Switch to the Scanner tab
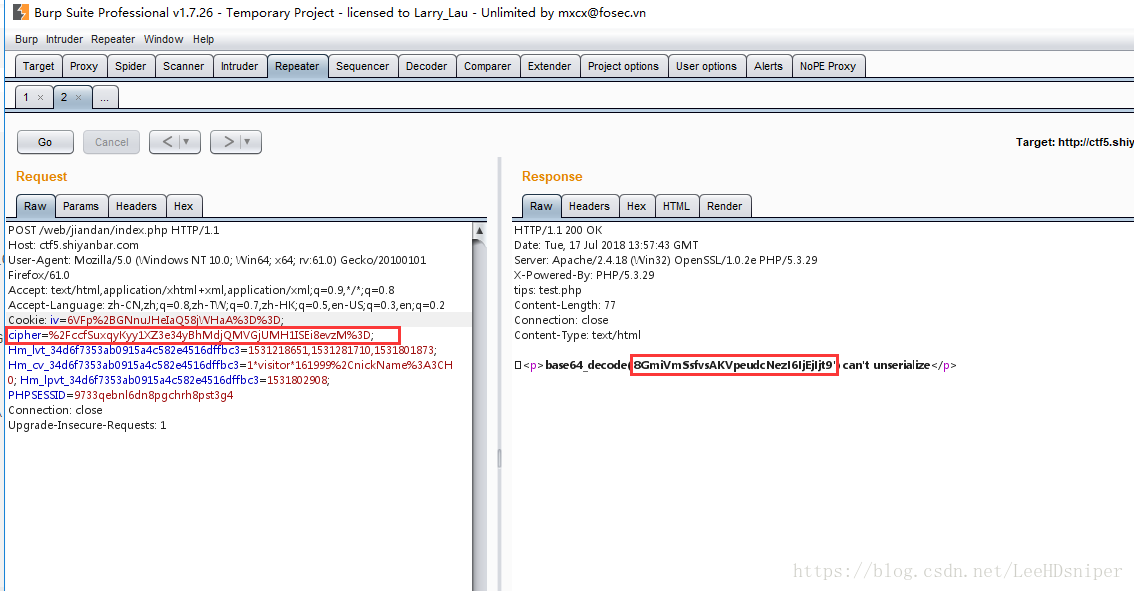Screen dimensions: 1134x591 click(184, 66)
